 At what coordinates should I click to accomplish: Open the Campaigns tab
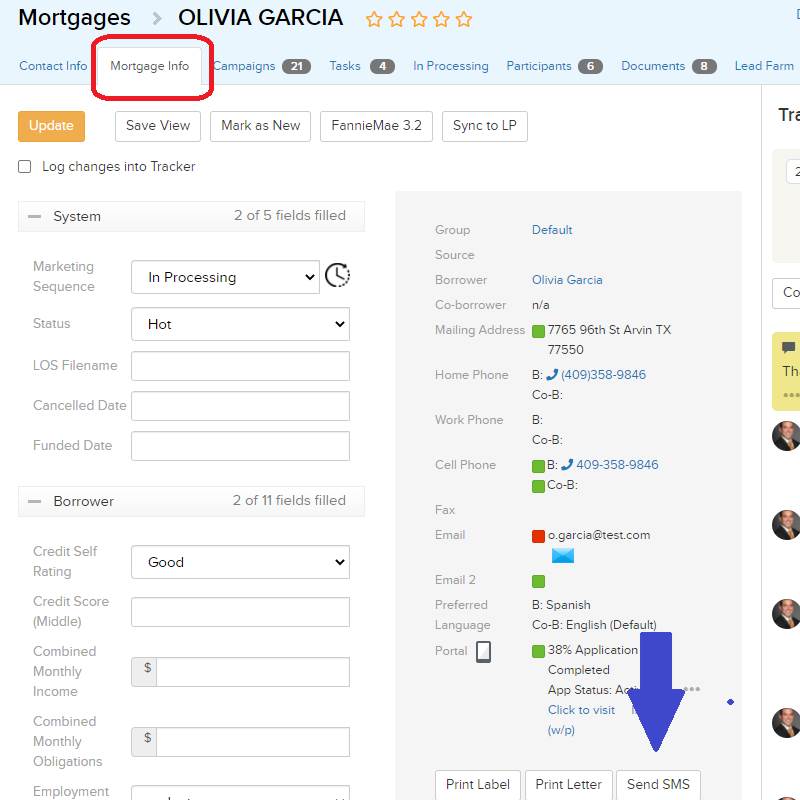coord(261,66)
